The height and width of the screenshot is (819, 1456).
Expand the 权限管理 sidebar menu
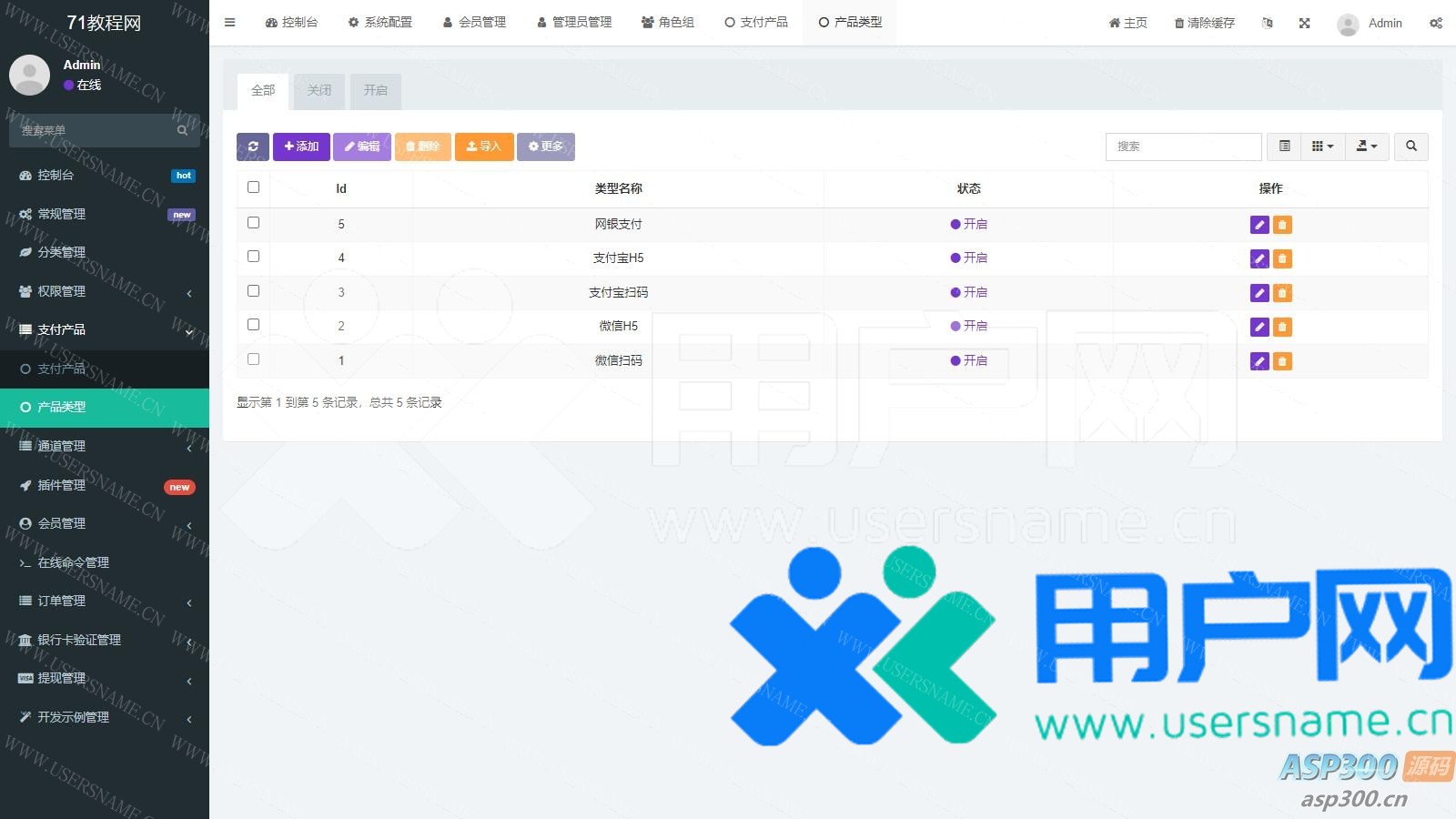(105, 291)
